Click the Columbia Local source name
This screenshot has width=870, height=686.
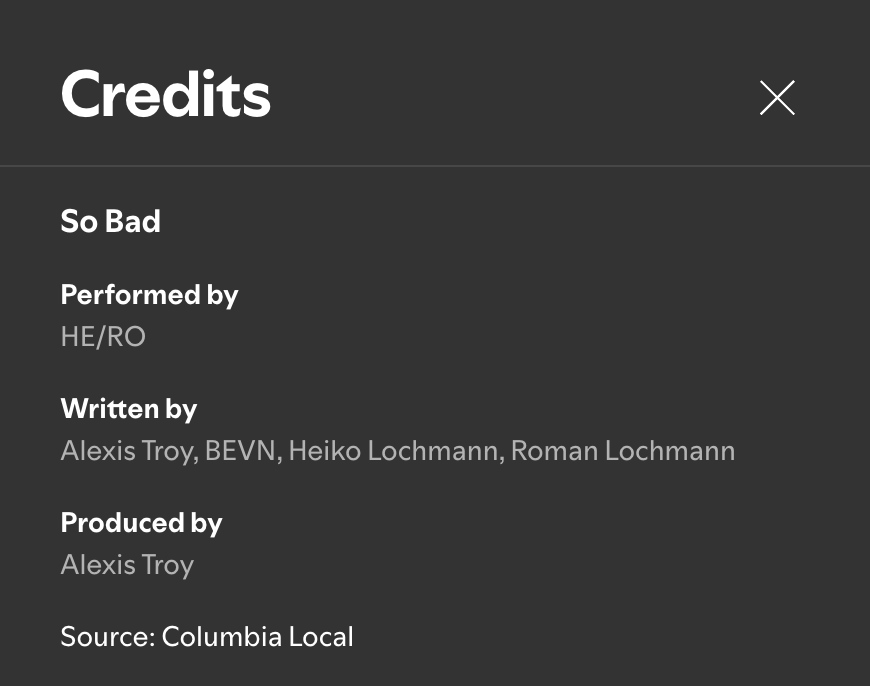[257, 637]
